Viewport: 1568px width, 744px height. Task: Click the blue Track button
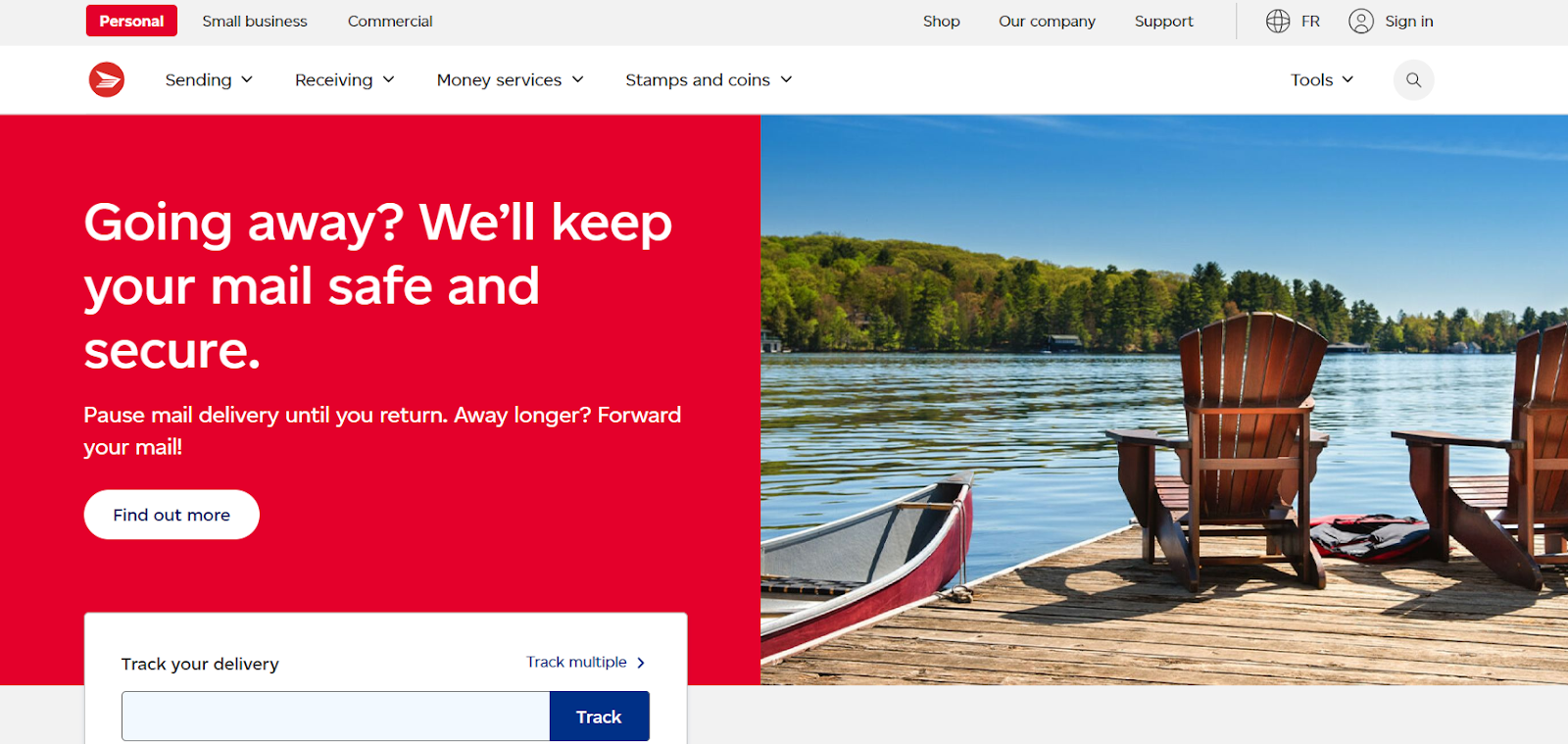(599, 717)
